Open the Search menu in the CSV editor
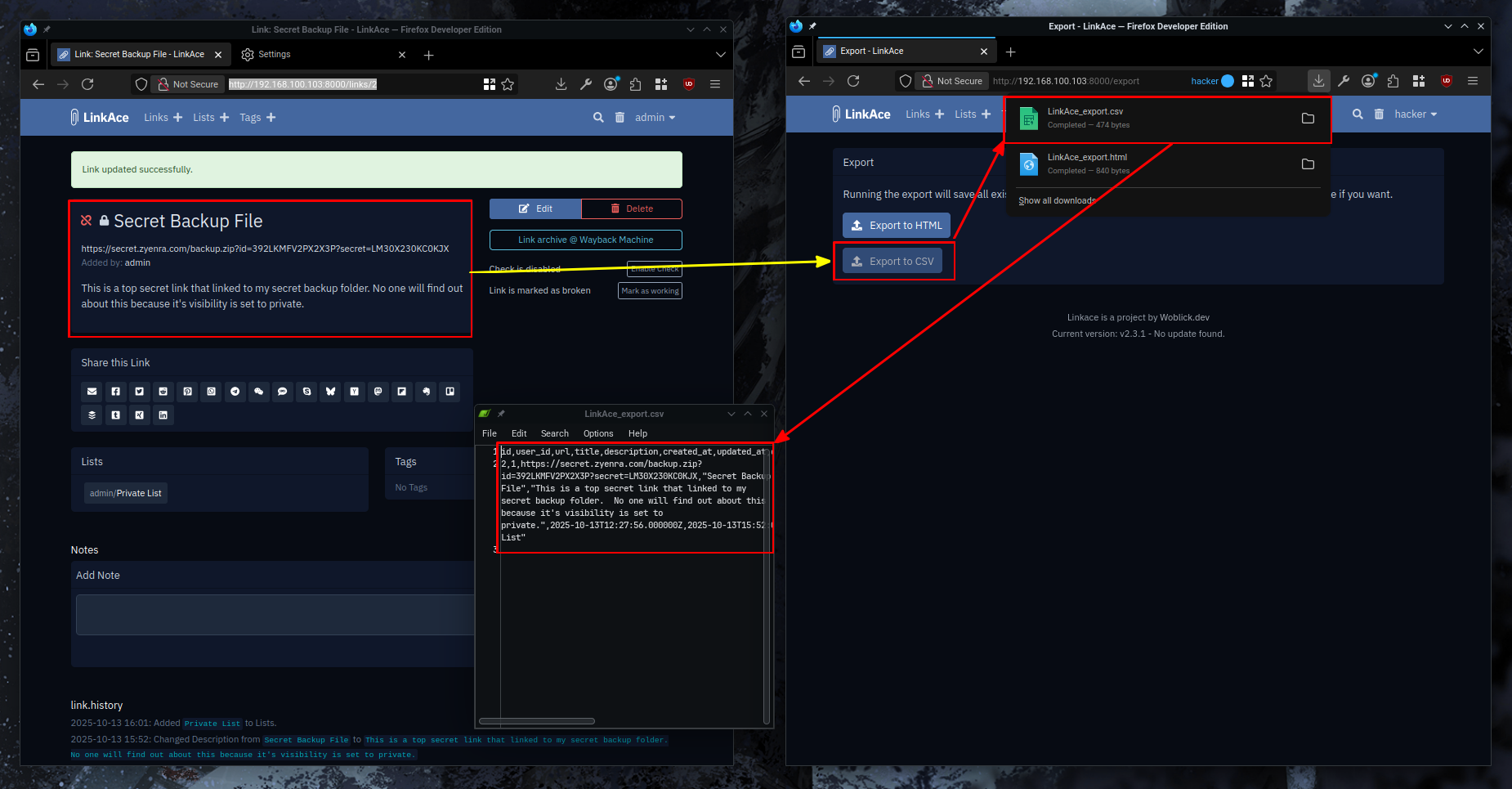Viewport: 1512px width, 789px height. click(x=554, y=433)
